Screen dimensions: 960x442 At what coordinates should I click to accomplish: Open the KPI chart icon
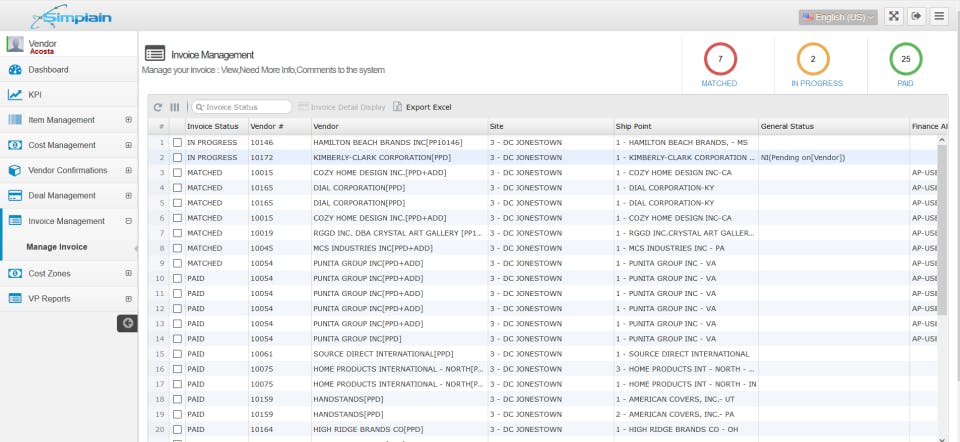point(15,95)
